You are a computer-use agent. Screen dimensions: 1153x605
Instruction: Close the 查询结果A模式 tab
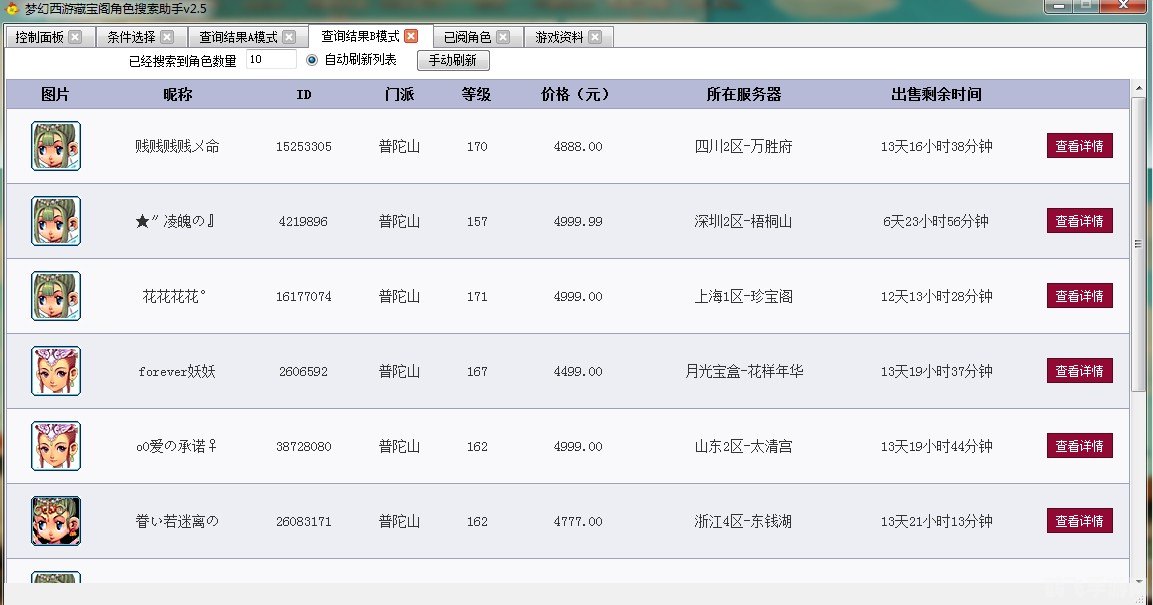tap(289, 38)
